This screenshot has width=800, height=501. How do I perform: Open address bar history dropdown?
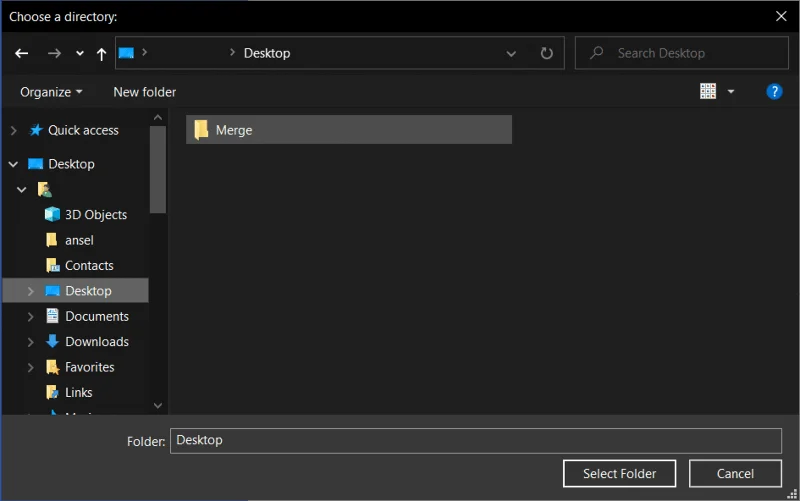click(x=511, y=54)
